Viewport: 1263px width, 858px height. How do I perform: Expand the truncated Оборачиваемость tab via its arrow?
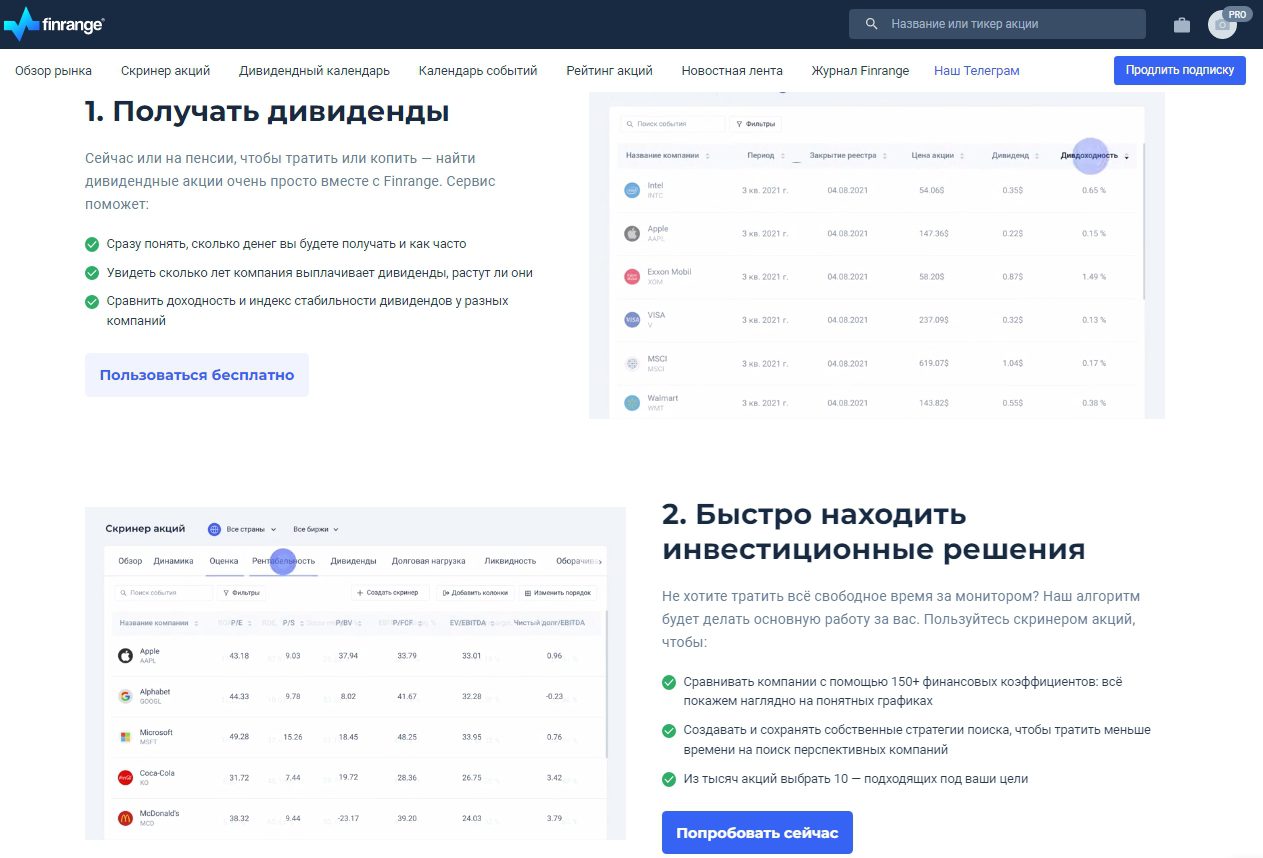(598, 561)
